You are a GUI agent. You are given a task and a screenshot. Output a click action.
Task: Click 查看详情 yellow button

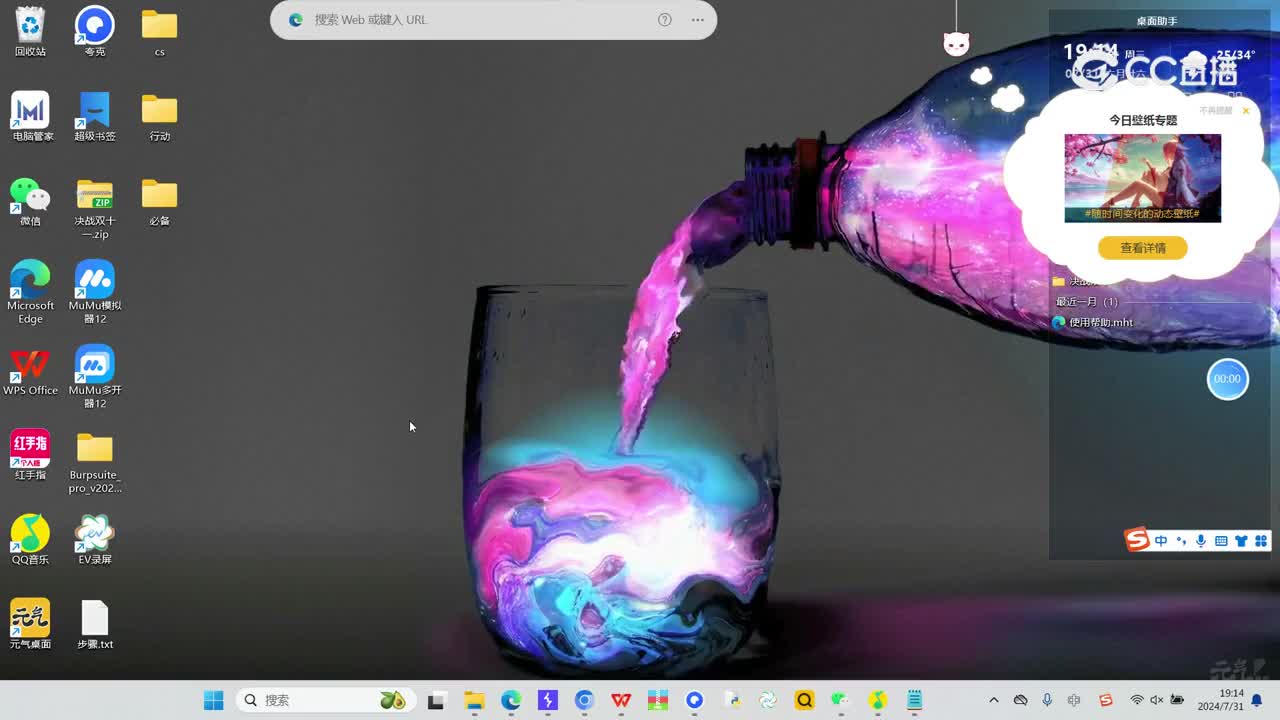pos(1142,248)
